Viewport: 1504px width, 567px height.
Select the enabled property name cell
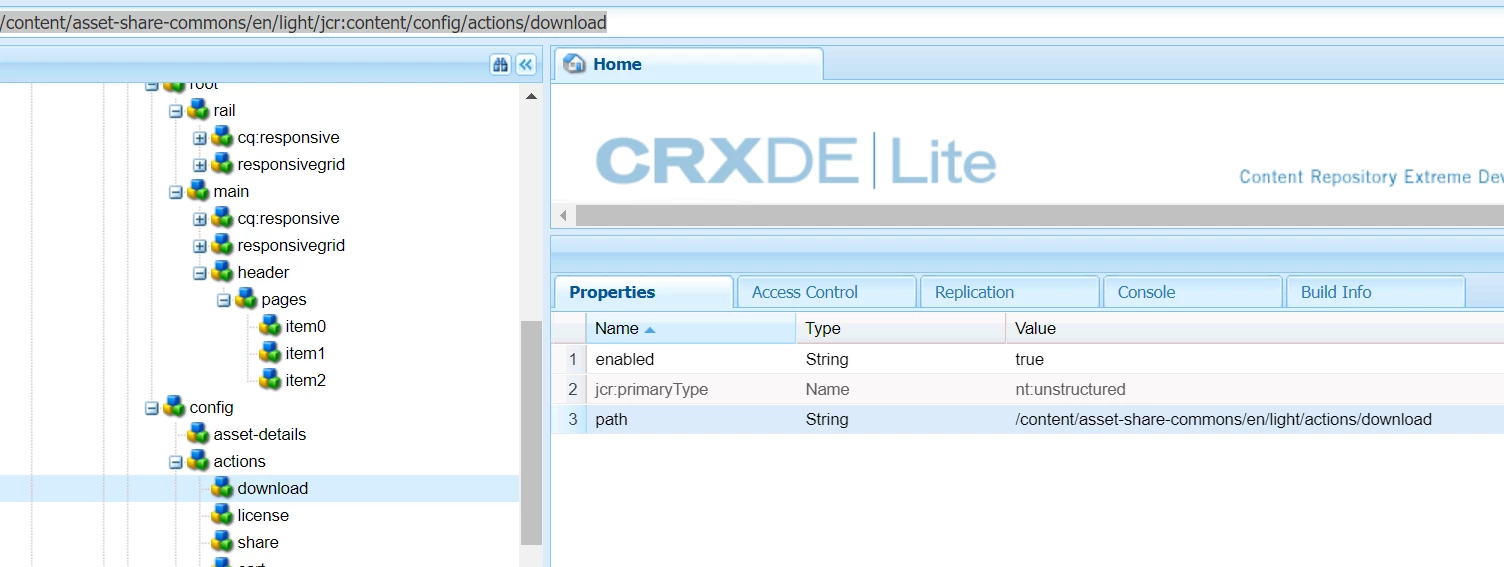point(691,359)
